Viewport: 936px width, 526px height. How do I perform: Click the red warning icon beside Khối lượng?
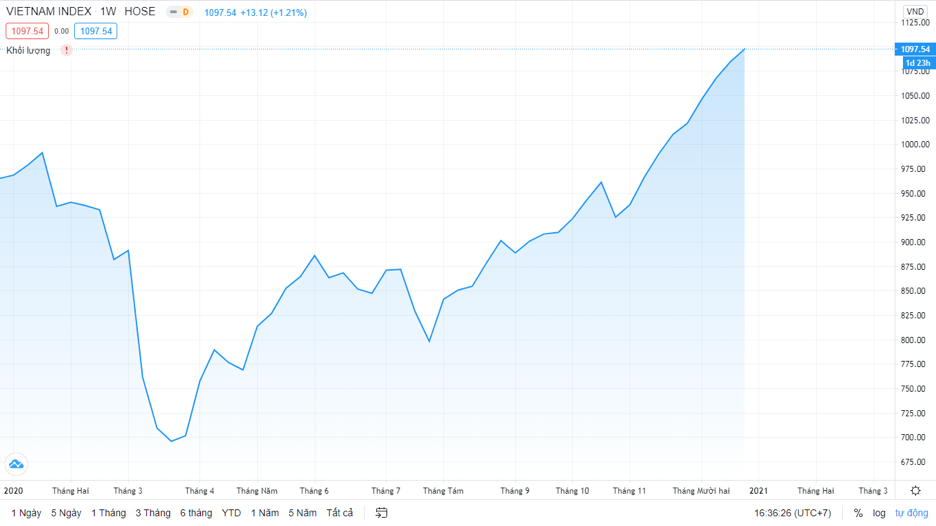(66, 50)
